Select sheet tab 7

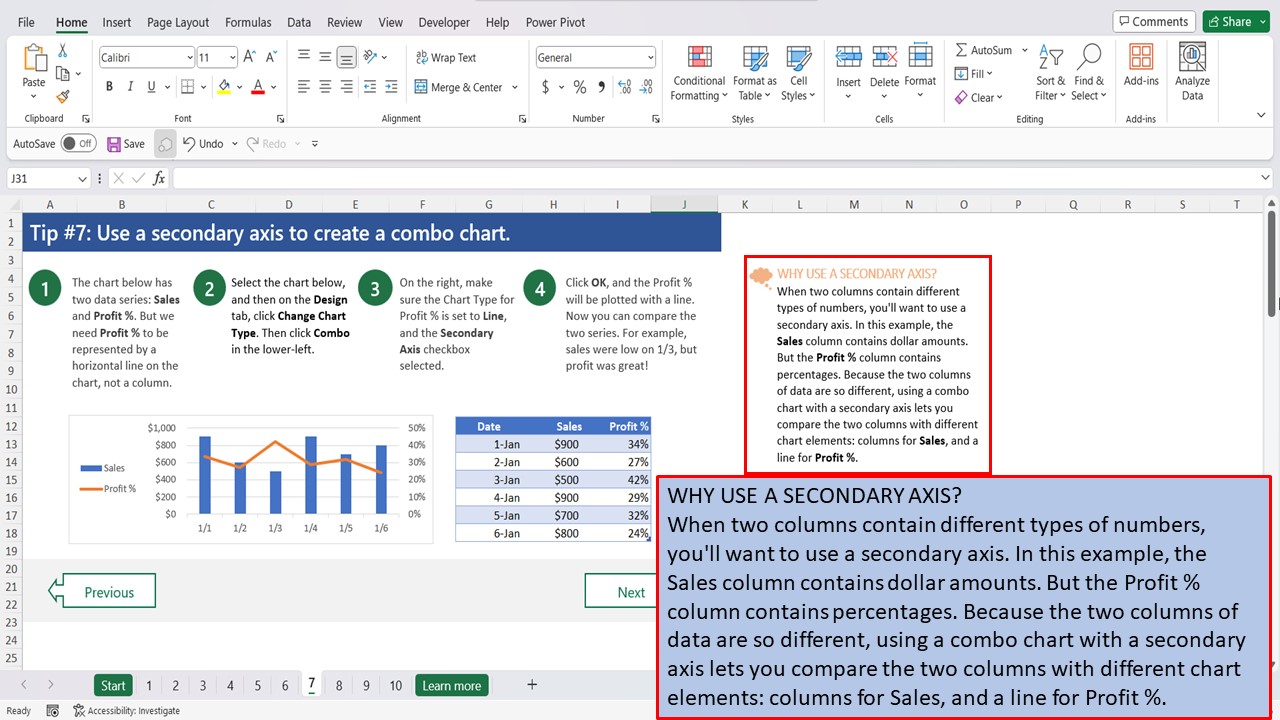tap(311, 685)
